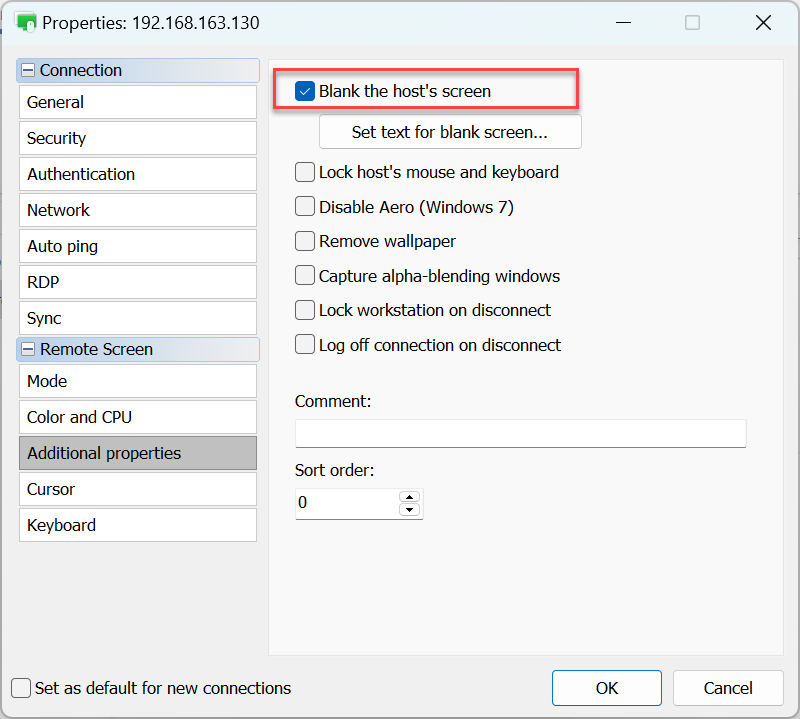The image size is (800, 719).
Task: Open the General settings page
Action: point(138,102)
